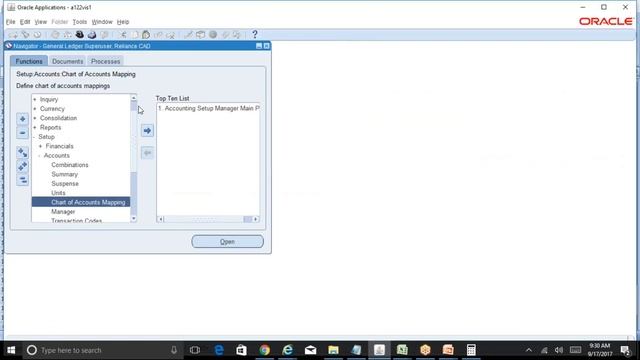Expand the Inquiry tree node

pos(35,100)
